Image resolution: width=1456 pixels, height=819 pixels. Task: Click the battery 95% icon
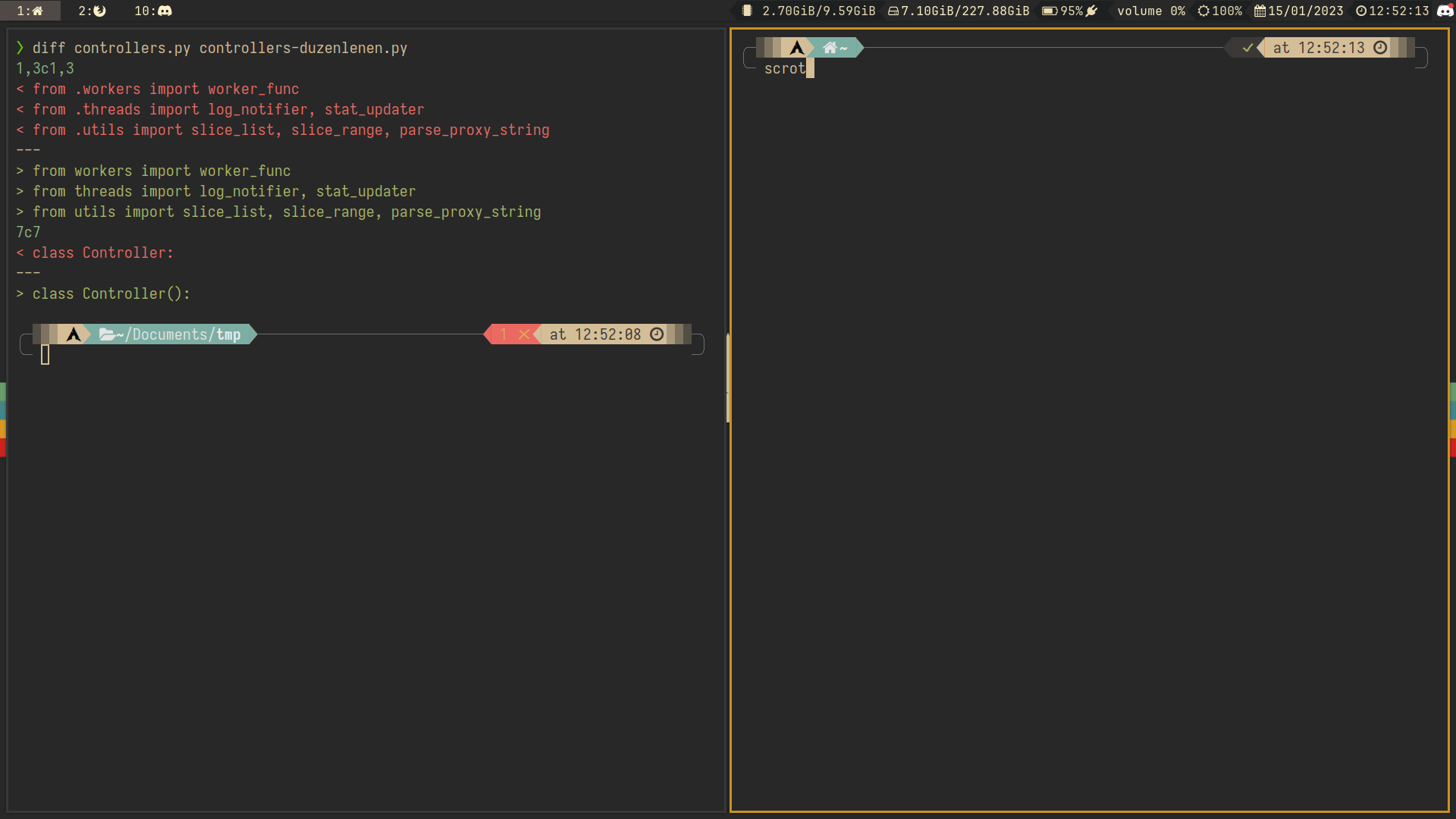pos(1050,11)
